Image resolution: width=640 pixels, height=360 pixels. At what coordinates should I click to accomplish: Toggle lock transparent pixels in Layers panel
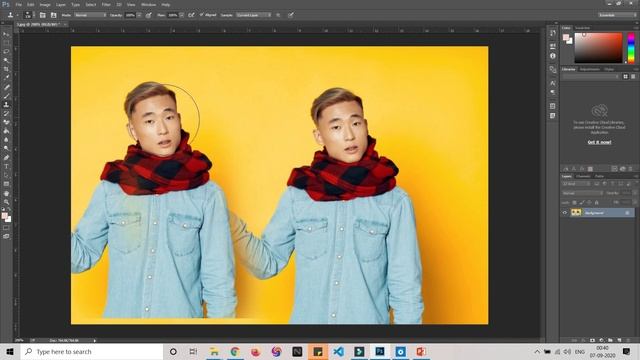(575, 202)
